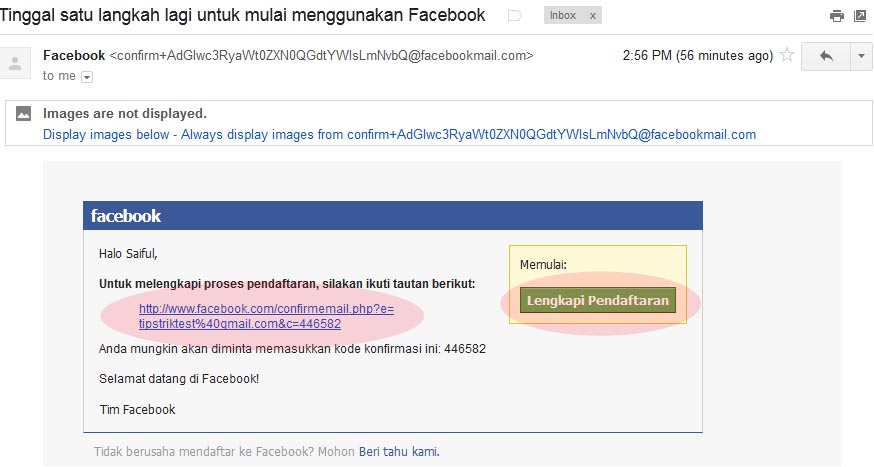Click the email subject 'Tinggal satu langkah lagi'
Screen dimensions: 874x467
242,15
